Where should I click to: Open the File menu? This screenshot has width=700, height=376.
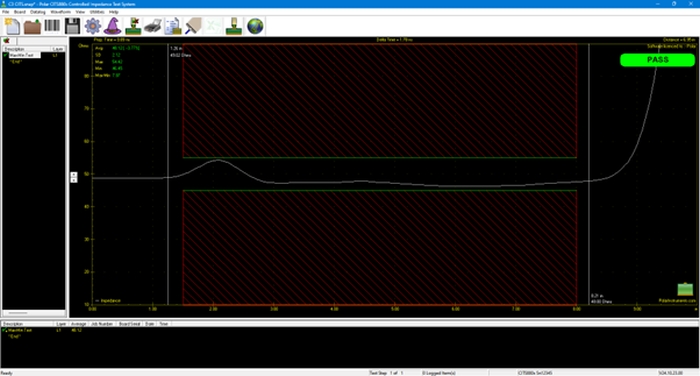(5, 12)
